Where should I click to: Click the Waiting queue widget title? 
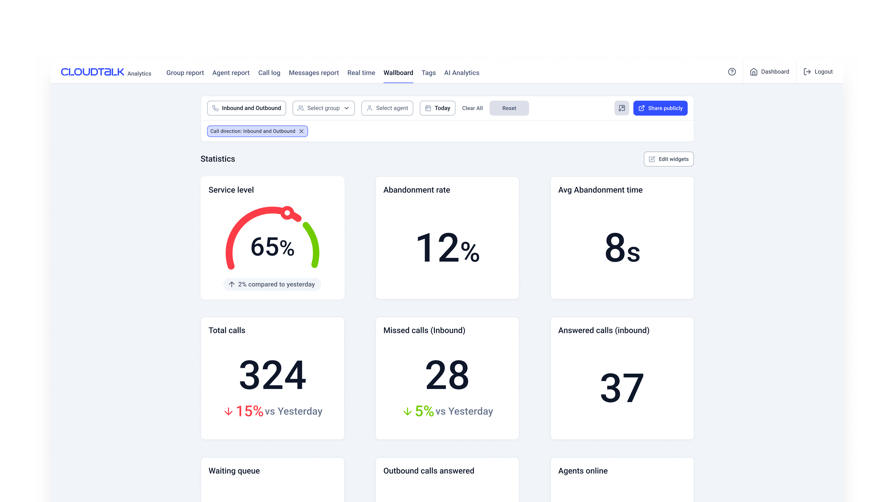coord(234,471)
